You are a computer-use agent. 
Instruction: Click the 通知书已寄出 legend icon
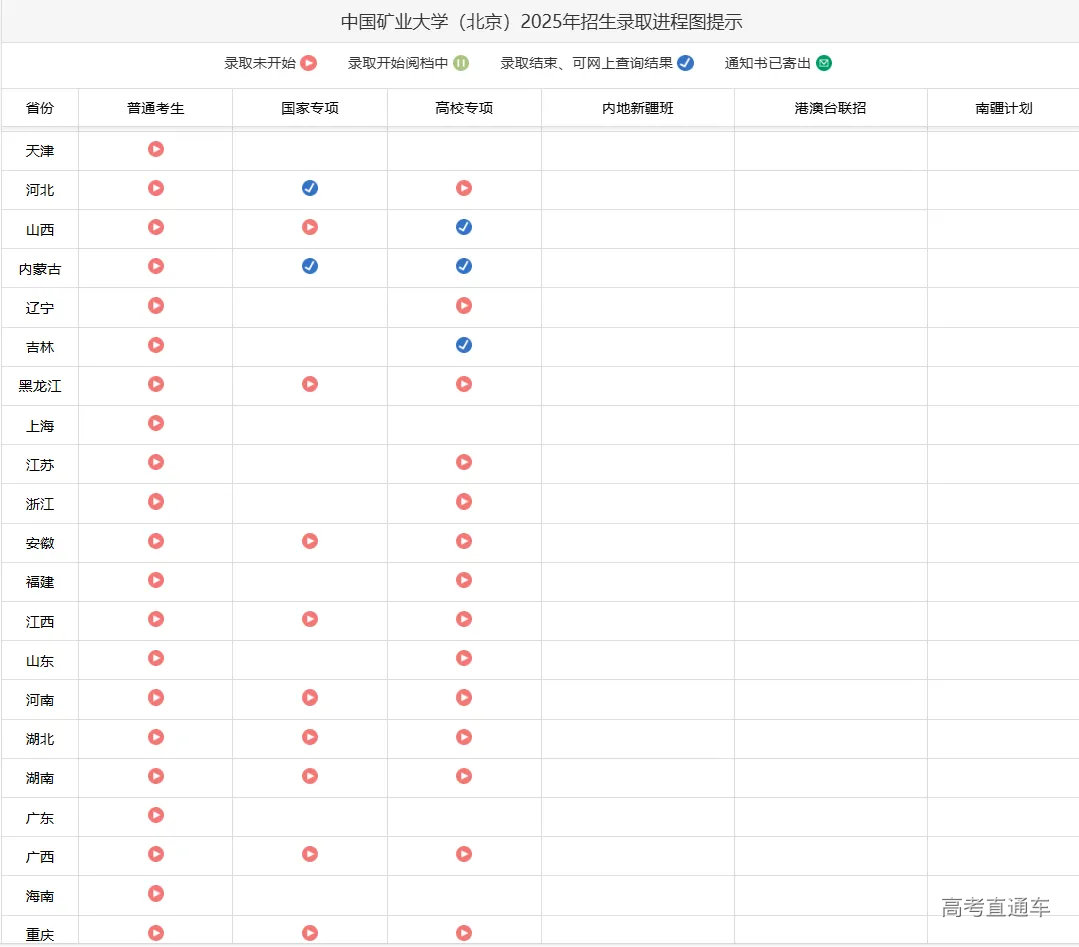pyautogui.click(x=822, y=62)
